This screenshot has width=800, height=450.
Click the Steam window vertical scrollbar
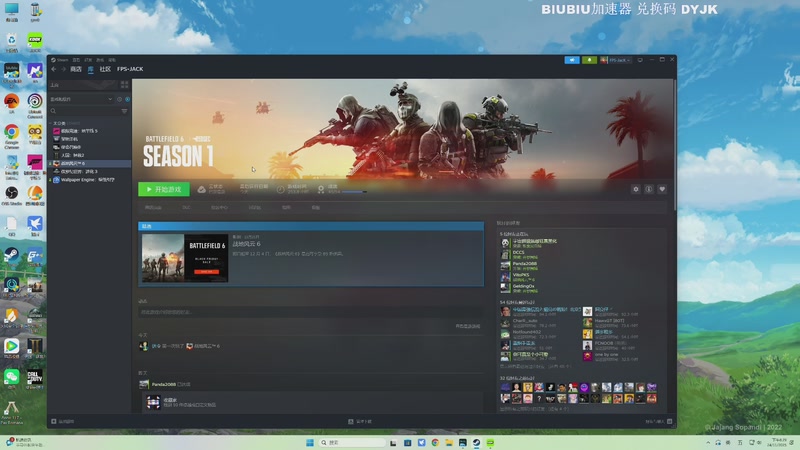674,144
